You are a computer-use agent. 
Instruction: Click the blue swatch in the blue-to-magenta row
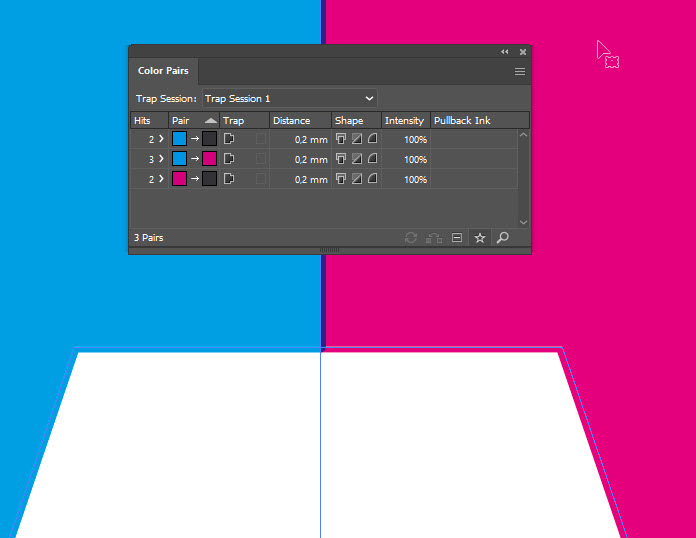coord(179,158)
